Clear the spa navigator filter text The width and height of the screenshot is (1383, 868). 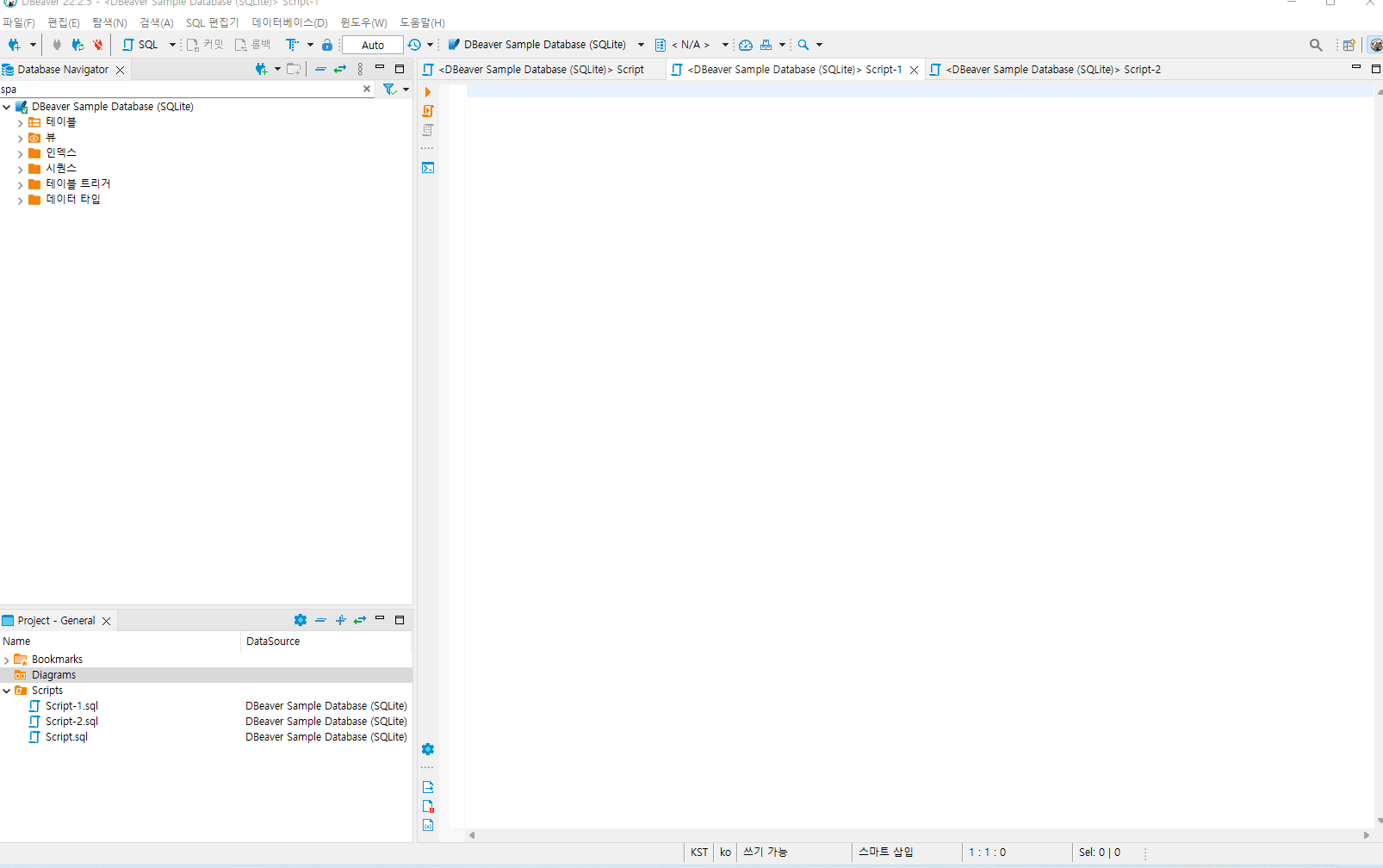tap(367, 89)
